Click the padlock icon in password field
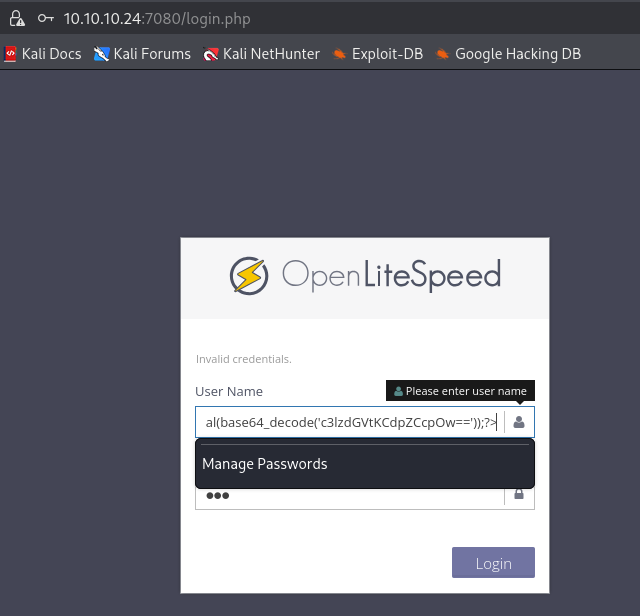The image size is (640, 616). (519, 494)
